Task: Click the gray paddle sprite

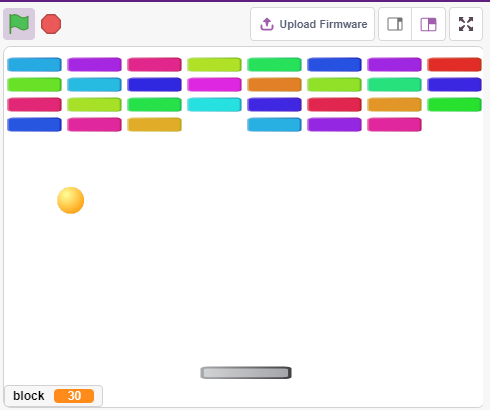Action: pyautogui.click(x=246, y=373)
